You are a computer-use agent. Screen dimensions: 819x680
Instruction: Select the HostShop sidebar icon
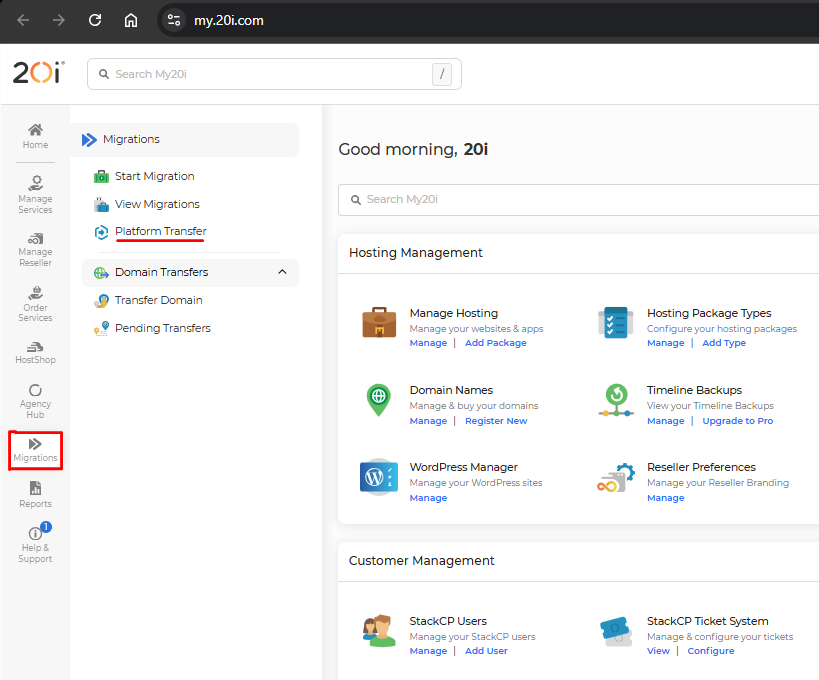[35, 351]
